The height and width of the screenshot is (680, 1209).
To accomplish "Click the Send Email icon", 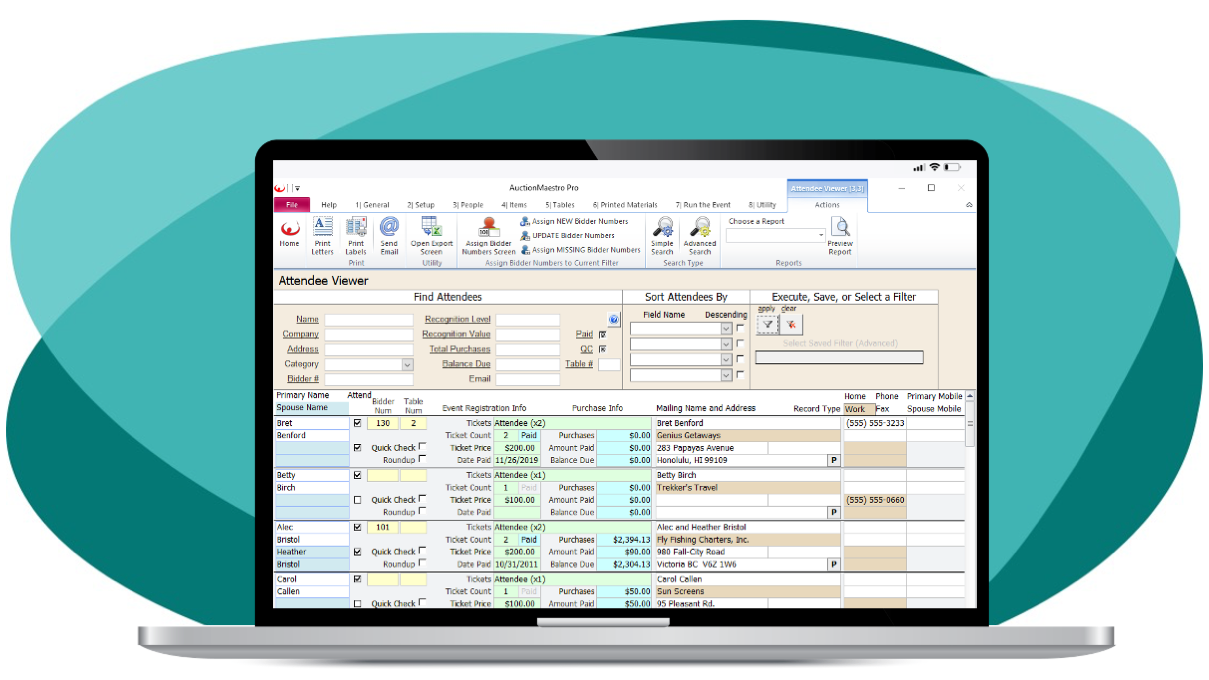I will [x=389, y=233].
